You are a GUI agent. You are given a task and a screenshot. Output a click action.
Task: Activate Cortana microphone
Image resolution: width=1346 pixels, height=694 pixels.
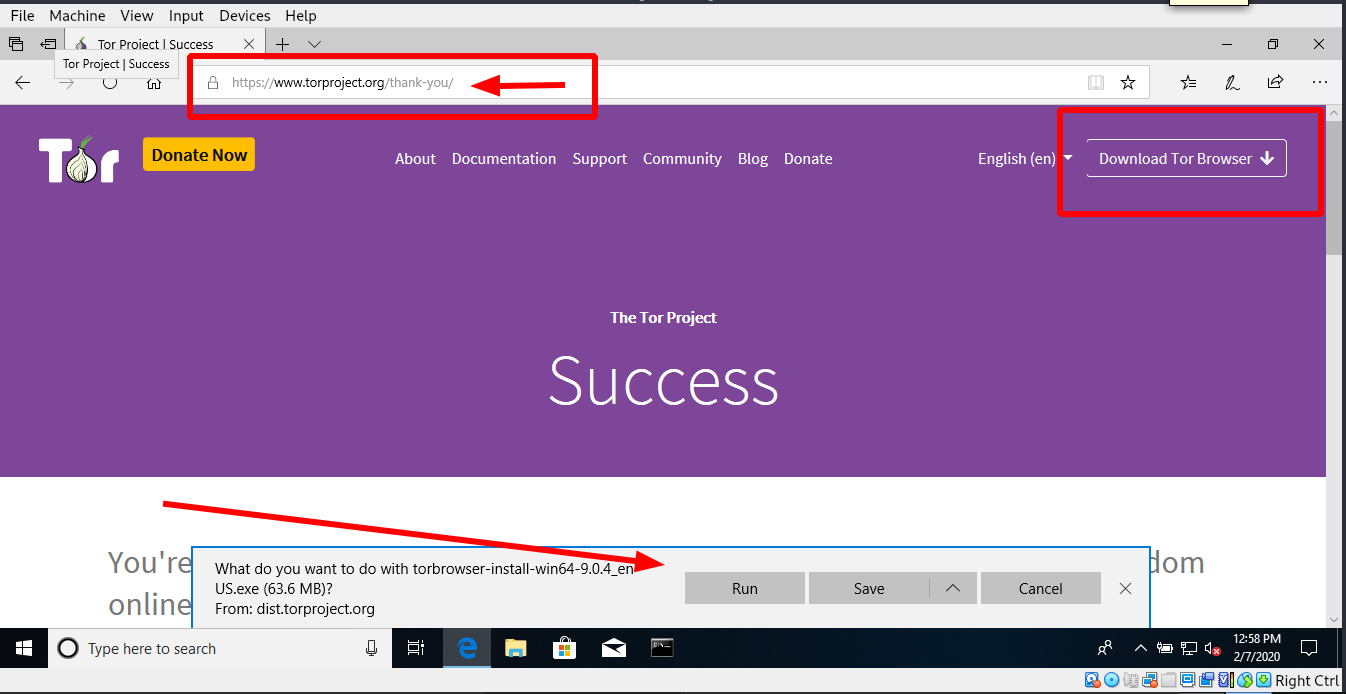tap(372, 648)
